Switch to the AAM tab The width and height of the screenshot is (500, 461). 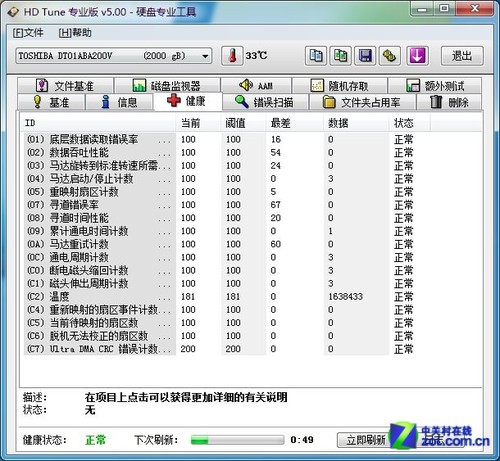point(256,86)
